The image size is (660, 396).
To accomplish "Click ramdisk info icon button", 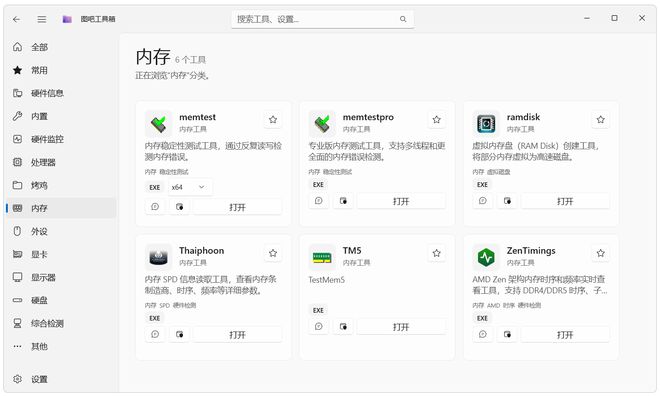I will [483, 201].
